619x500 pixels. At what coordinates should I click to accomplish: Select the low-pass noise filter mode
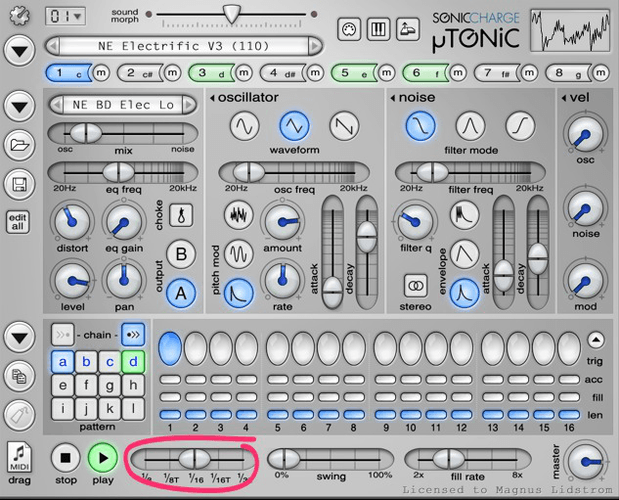pos(421,126)
